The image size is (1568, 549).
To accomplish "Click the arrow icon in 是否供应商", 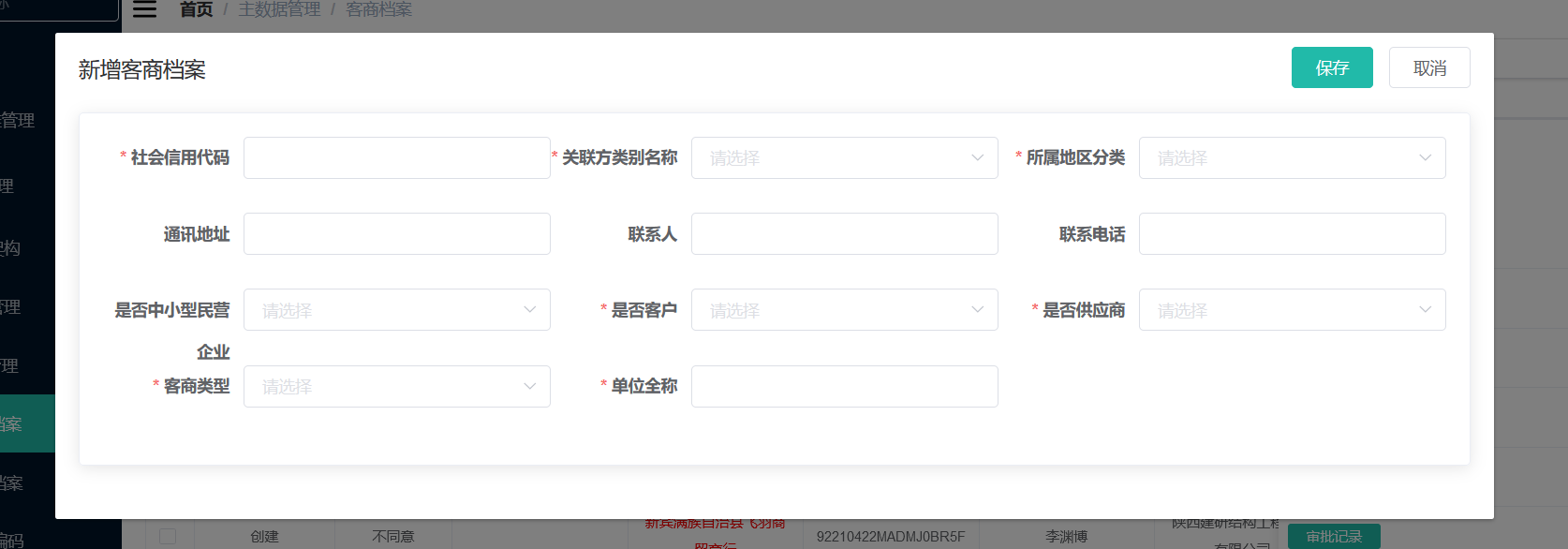I will [1425, 310].
